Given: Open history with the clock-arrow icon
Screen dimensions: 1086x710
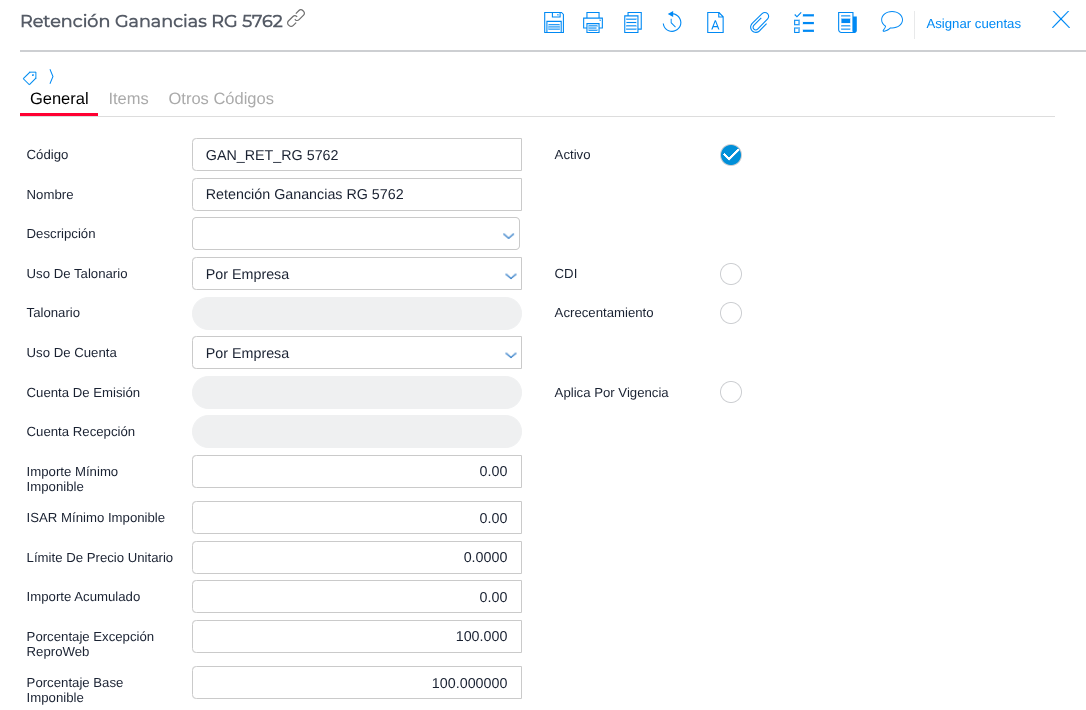Looking at the screenshot, I should click(x=672, y=22).
